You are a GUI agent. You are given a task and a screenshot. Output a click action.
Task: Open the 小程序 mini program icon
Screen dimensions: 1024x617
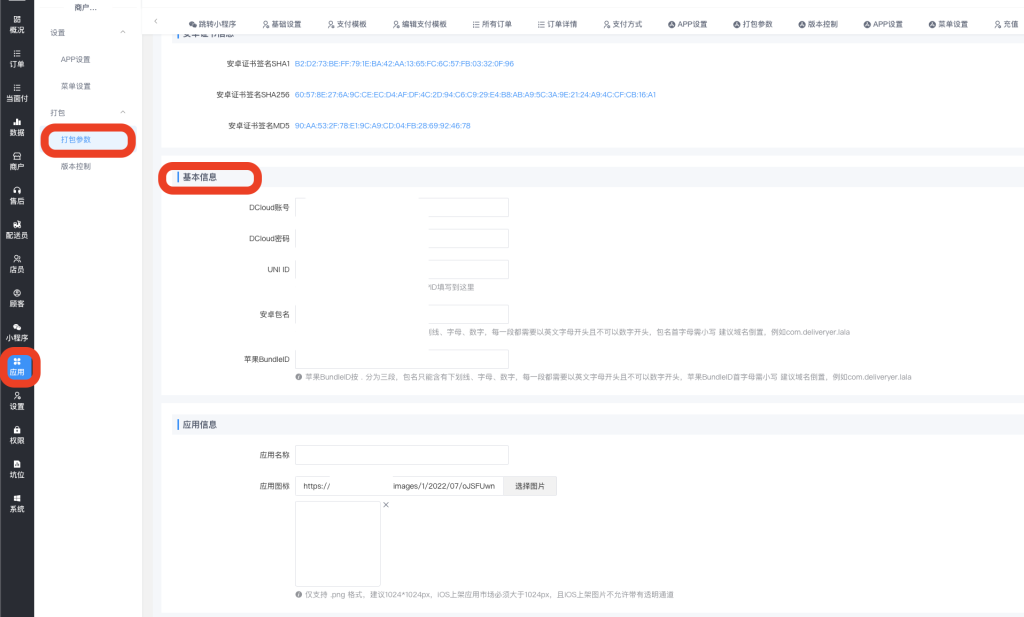pos(16,332)
